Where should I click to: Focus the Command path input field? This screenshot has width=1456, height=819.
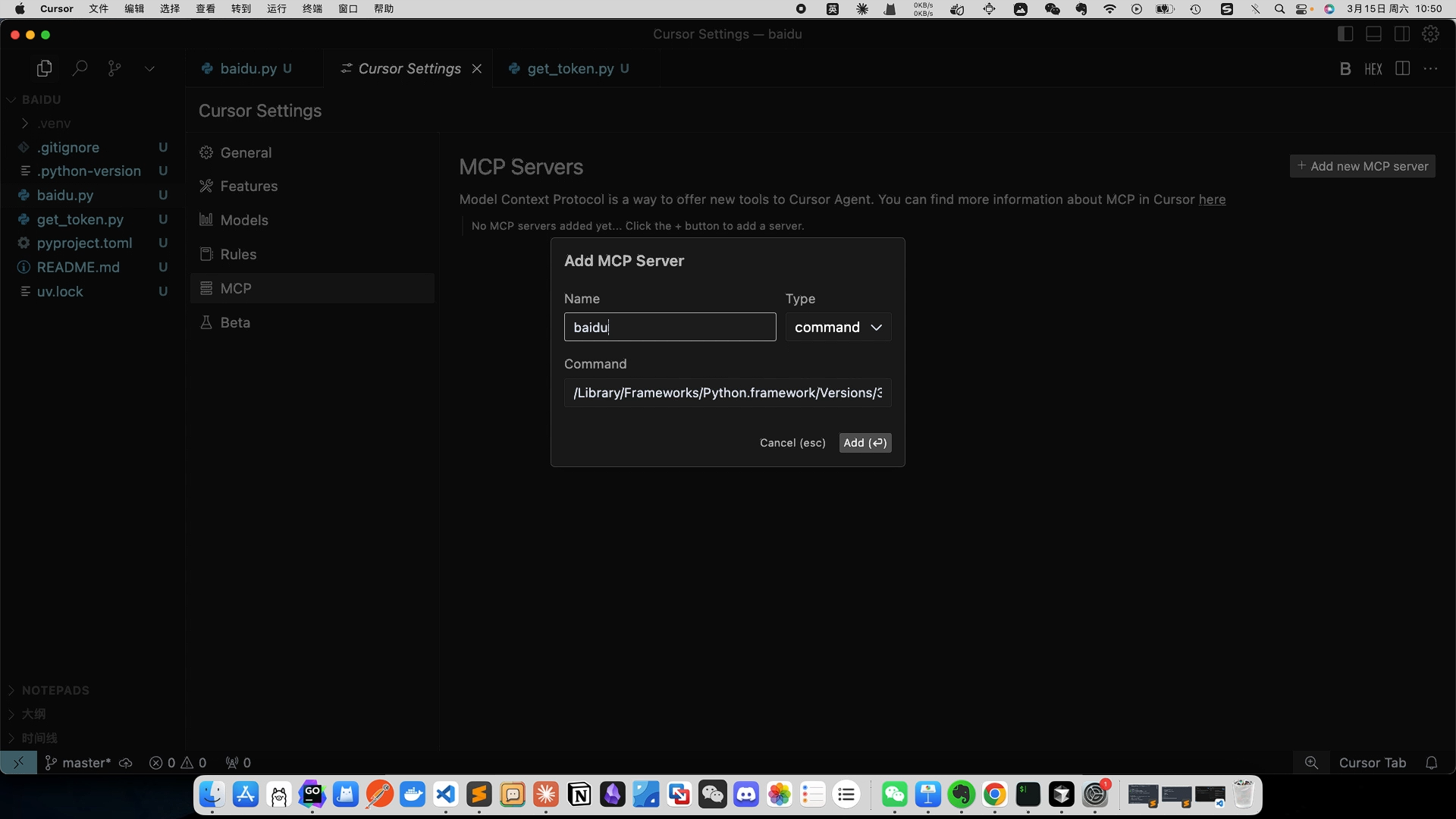click(727, 393)
